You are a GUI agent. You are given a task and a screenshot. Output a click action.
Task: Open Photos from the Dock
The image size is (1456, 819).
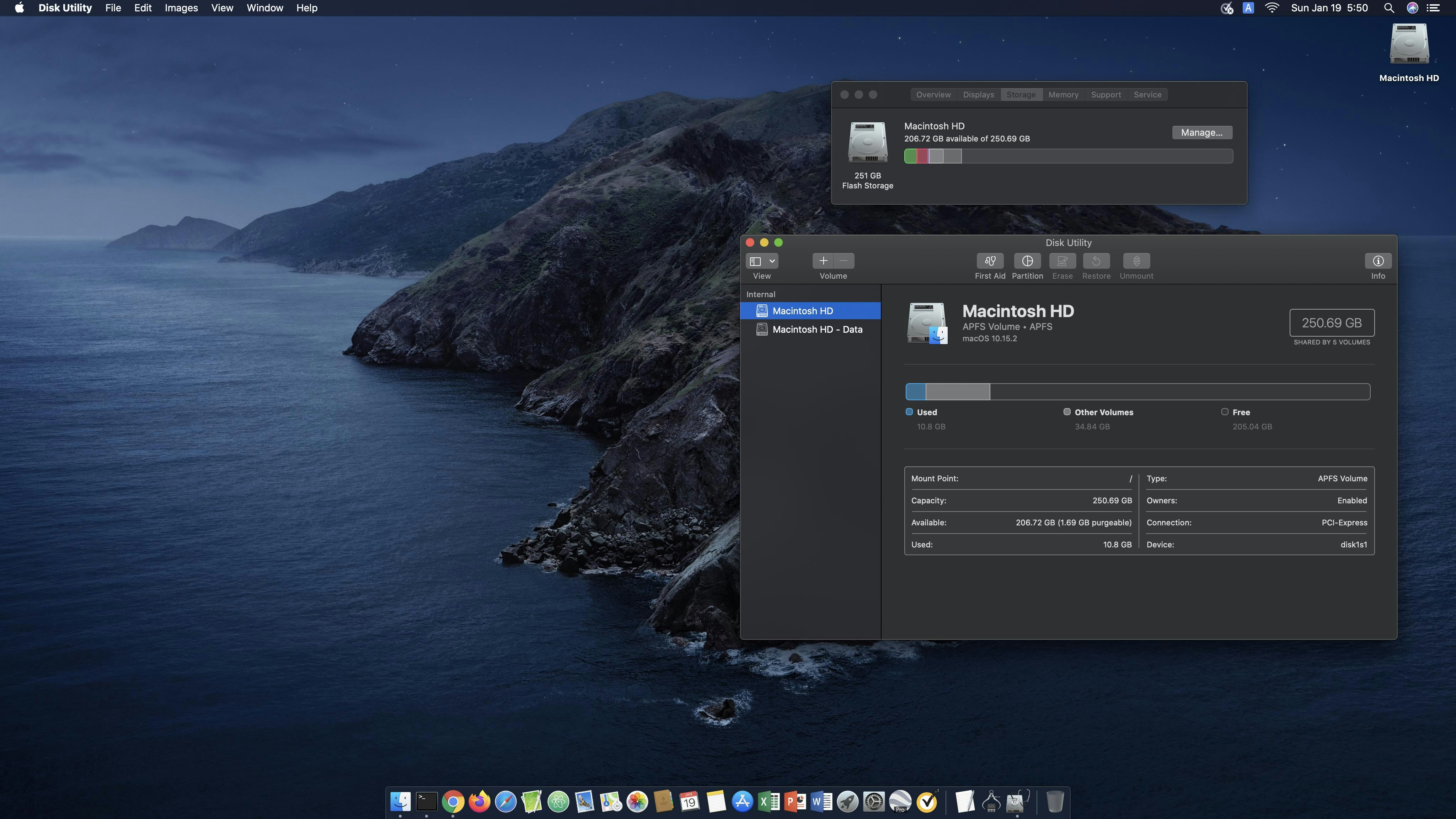pos(637,802)
